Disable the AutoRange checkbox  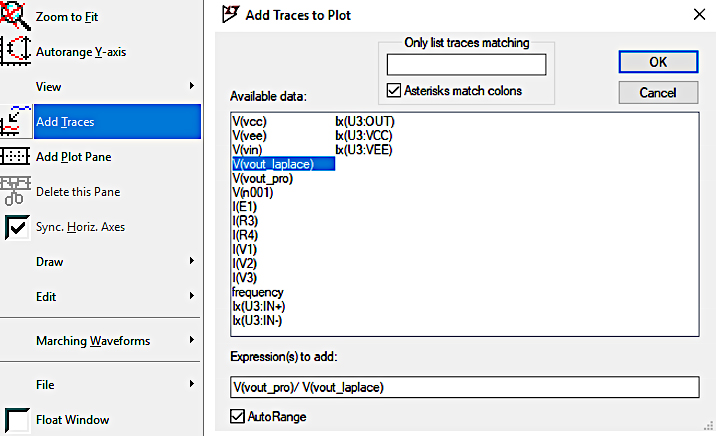pos(237,416)
